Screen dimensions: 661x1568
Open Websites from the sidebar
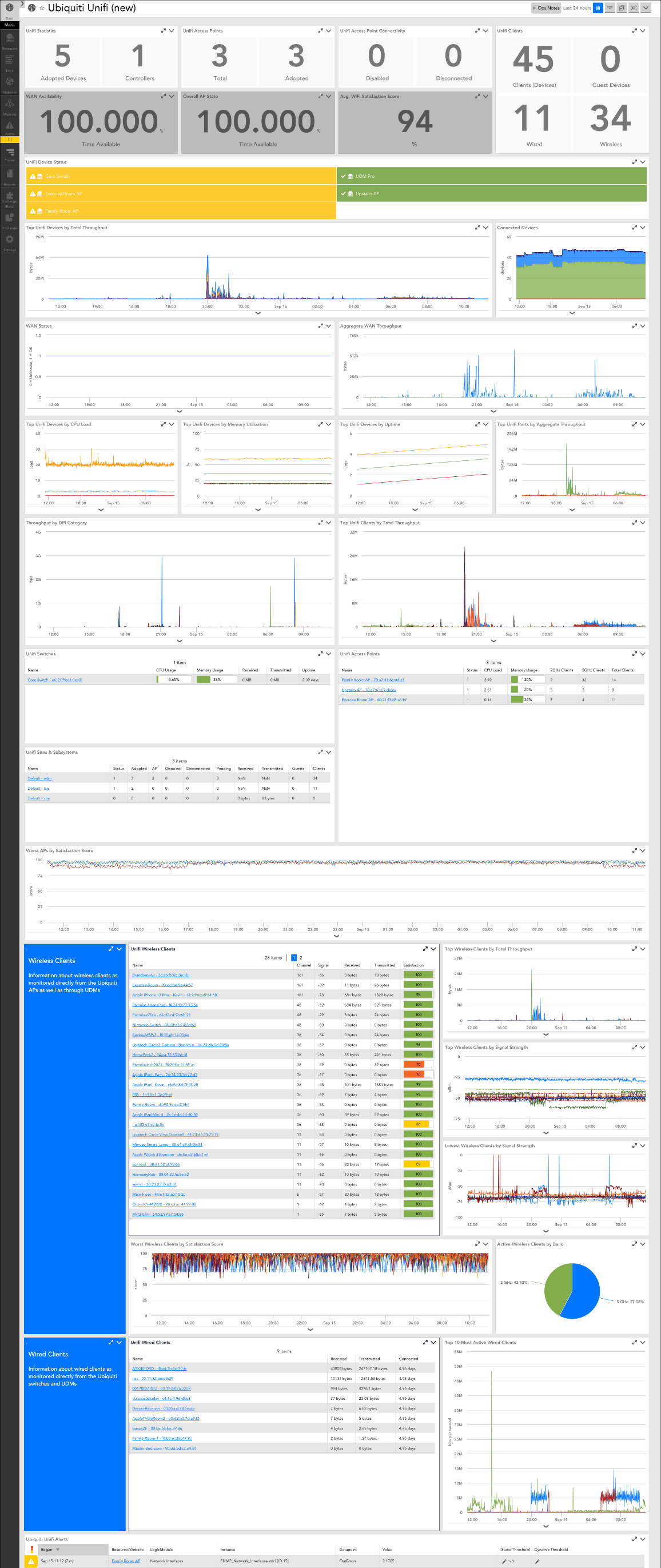[x=9, y=85]
